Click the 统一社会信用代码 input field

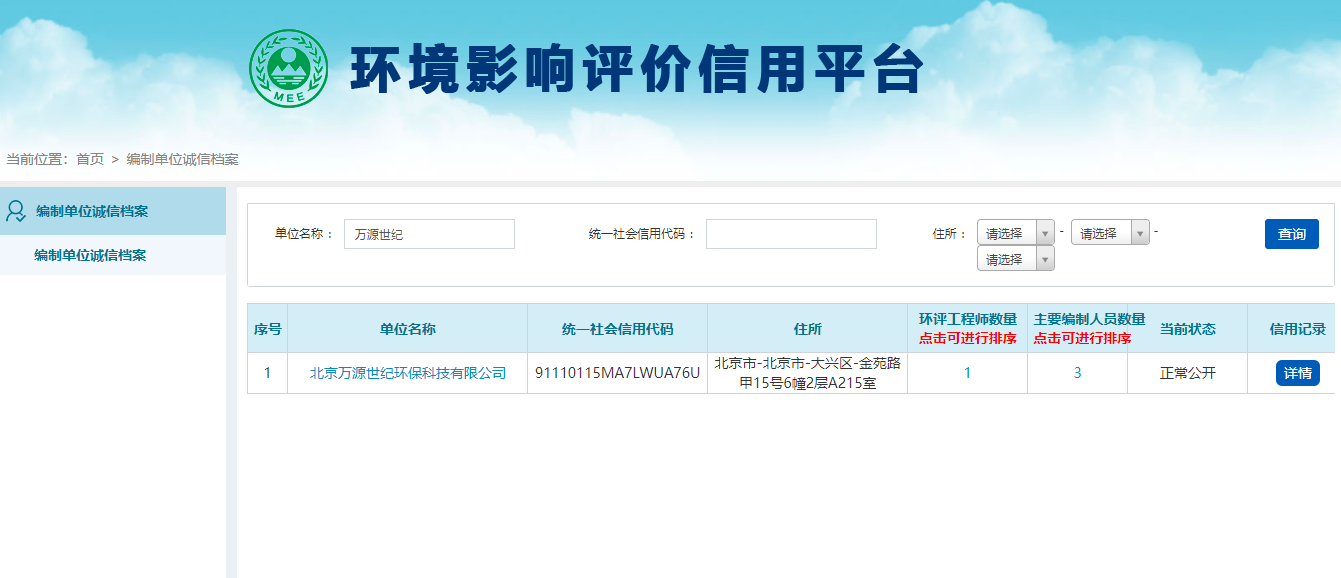791,232
